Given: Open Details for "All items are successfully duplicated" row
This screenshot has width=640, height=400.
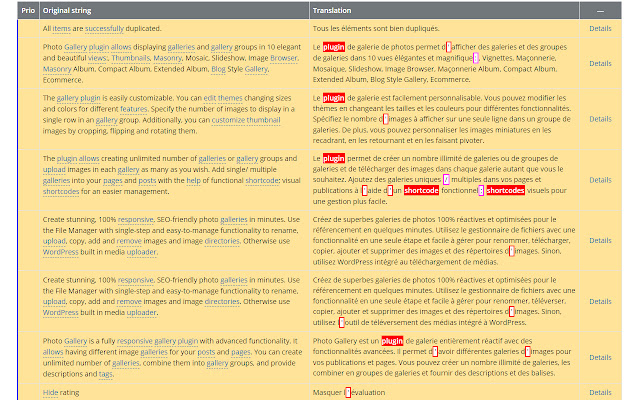Looking at the screenshot, I should coord(600,29).
